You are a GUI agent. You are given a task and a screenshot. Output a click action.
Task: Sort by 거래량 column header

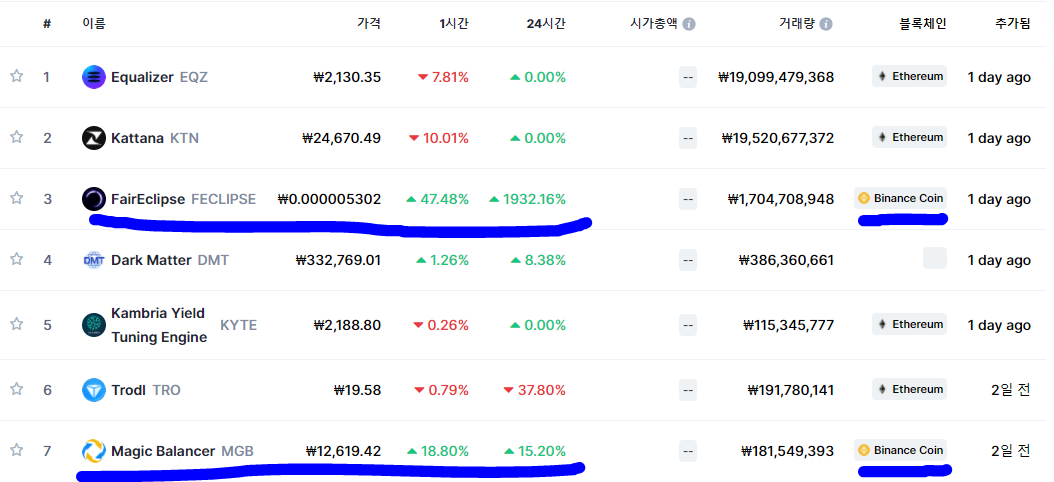point(797,24)
